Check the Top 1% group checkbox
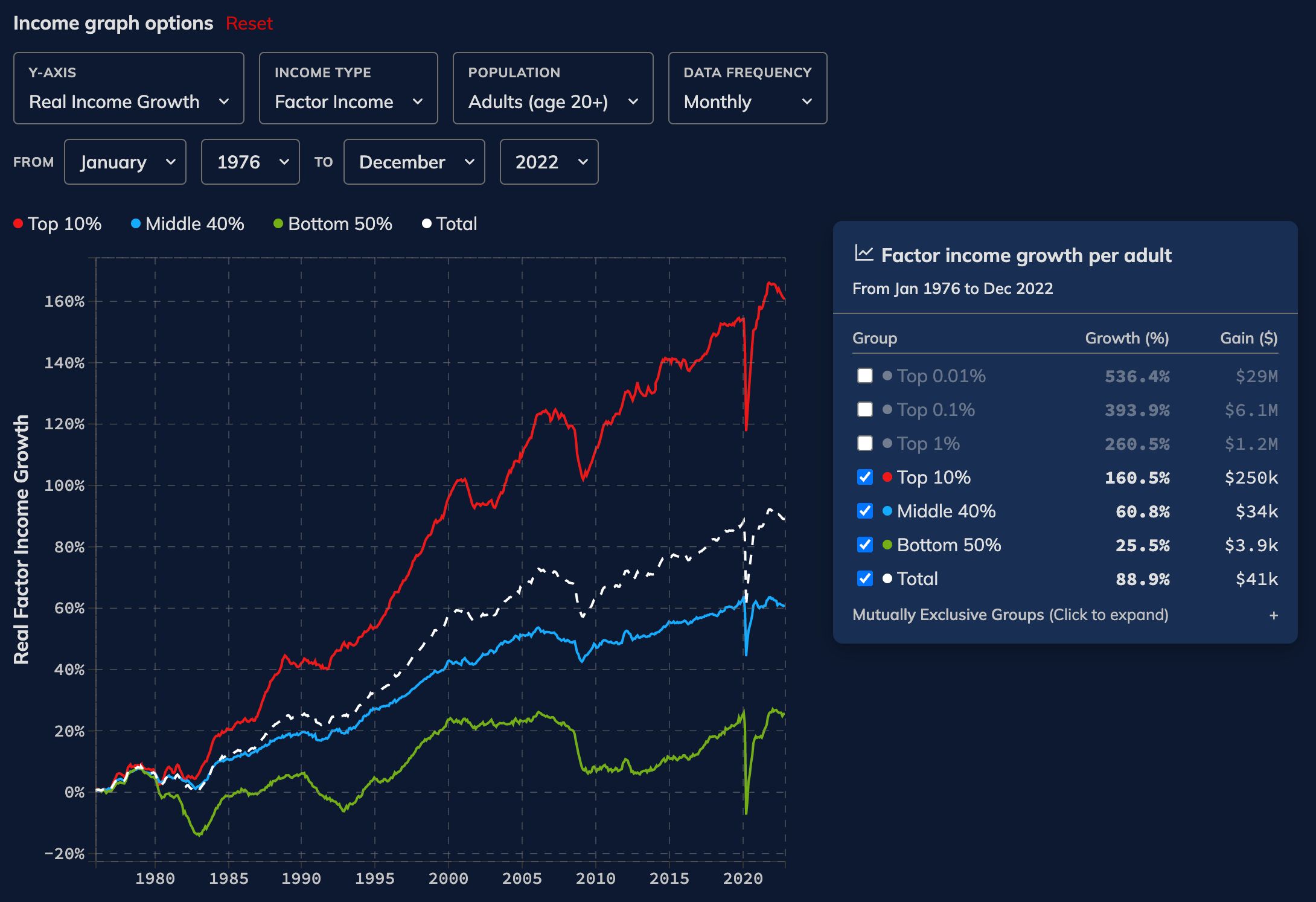 pos(864,443)
